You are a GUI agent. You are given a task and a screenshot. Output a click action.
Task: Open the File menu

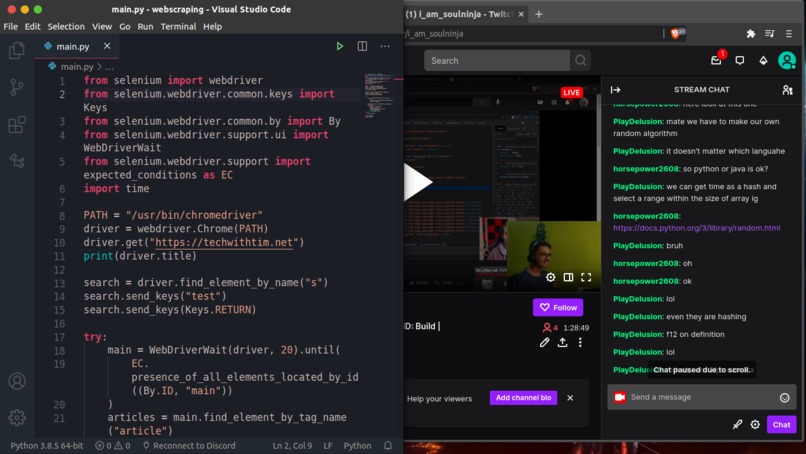(10, 27)
